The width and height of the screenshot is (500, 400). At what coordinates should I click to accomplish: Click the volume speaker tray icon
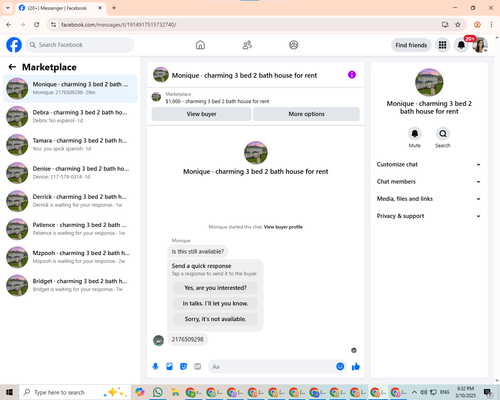(423, 392)
